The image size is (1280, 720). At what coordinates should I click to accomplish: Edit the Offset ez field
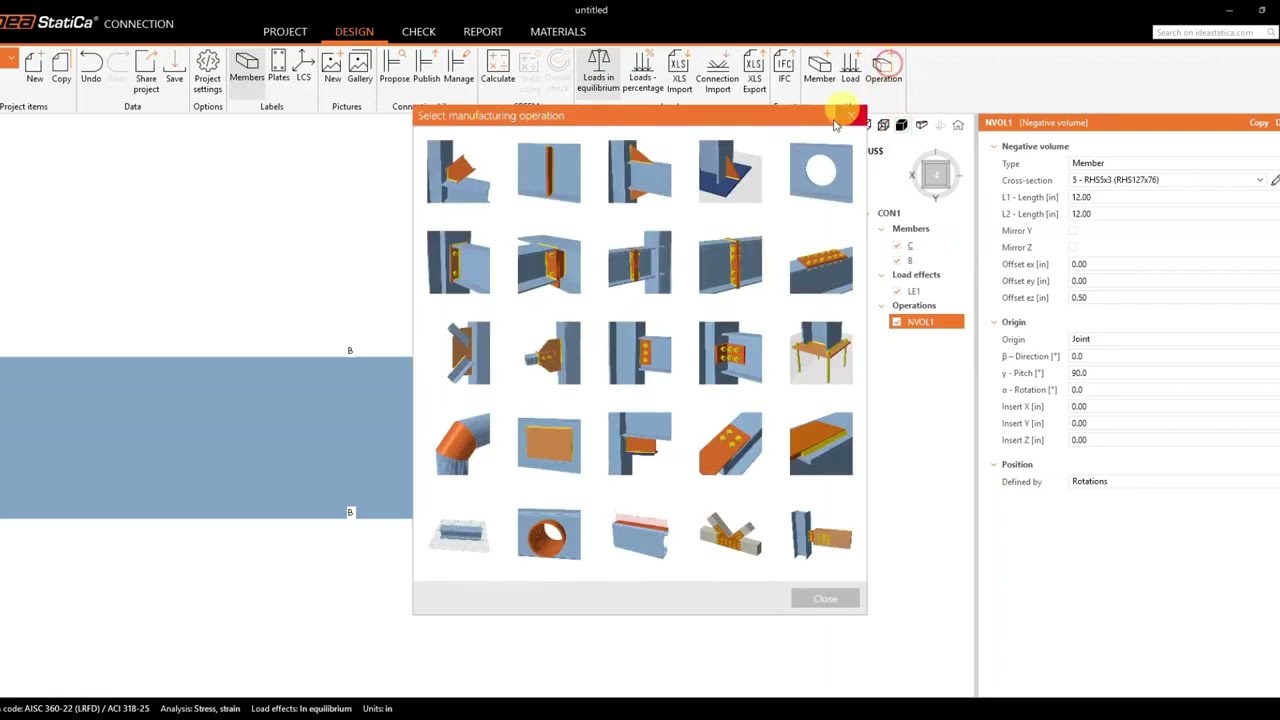[1173, 298]
